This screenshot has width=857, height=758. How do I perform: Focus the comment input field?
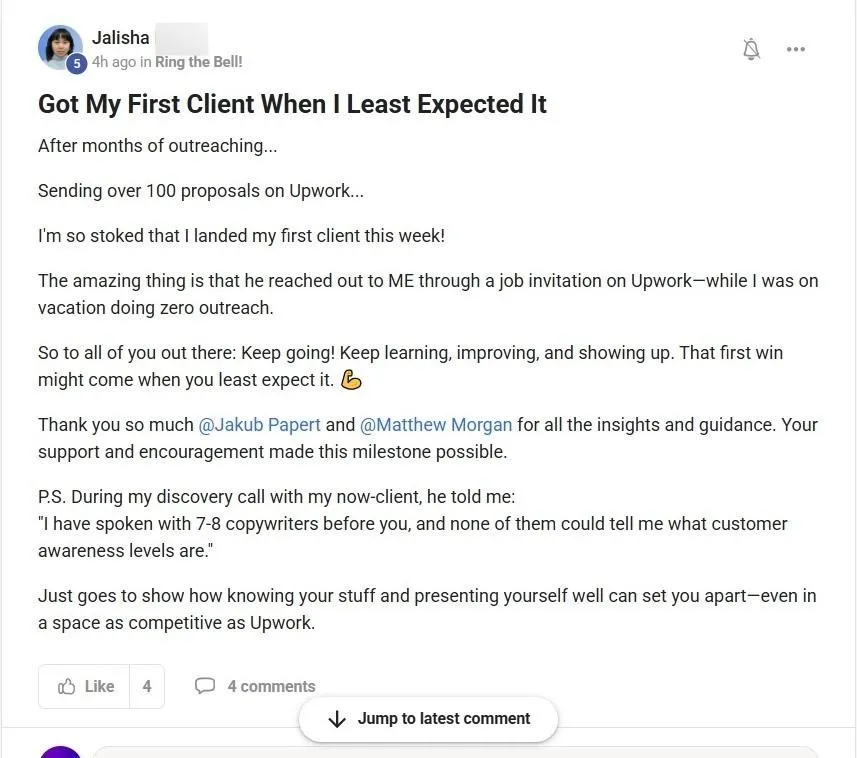tap(455, 752)
